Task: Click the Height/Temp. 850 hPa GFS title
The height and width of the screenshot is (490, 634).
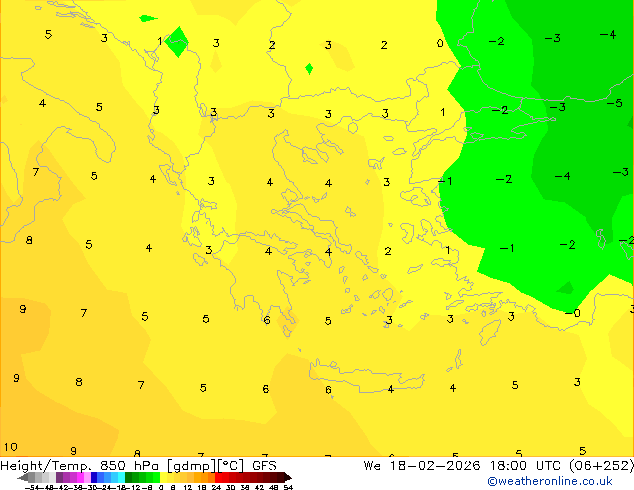Action: (138, 466)
